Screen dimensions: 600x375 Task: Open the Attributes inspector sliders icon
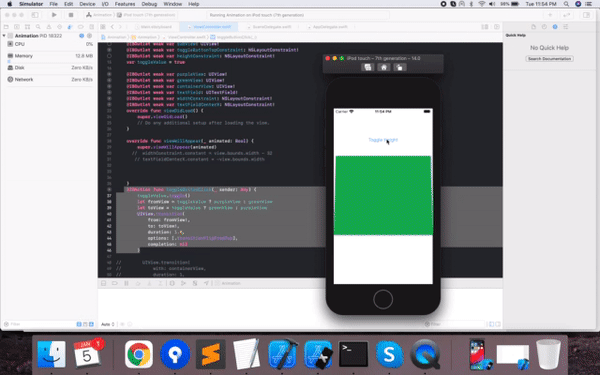pos(566,27)
